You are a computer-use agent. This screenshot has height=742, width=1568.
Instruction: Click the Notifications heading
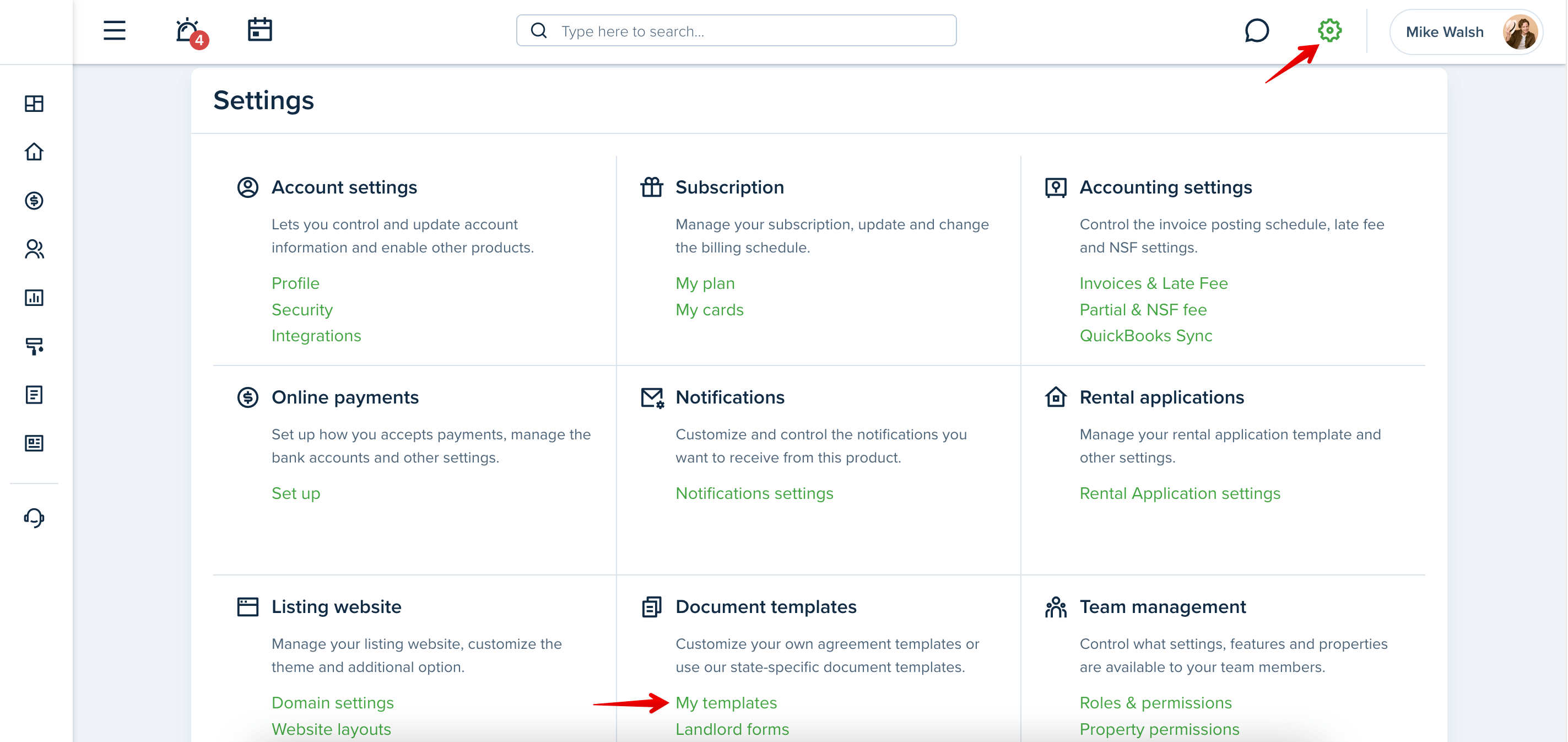point(730,397)
